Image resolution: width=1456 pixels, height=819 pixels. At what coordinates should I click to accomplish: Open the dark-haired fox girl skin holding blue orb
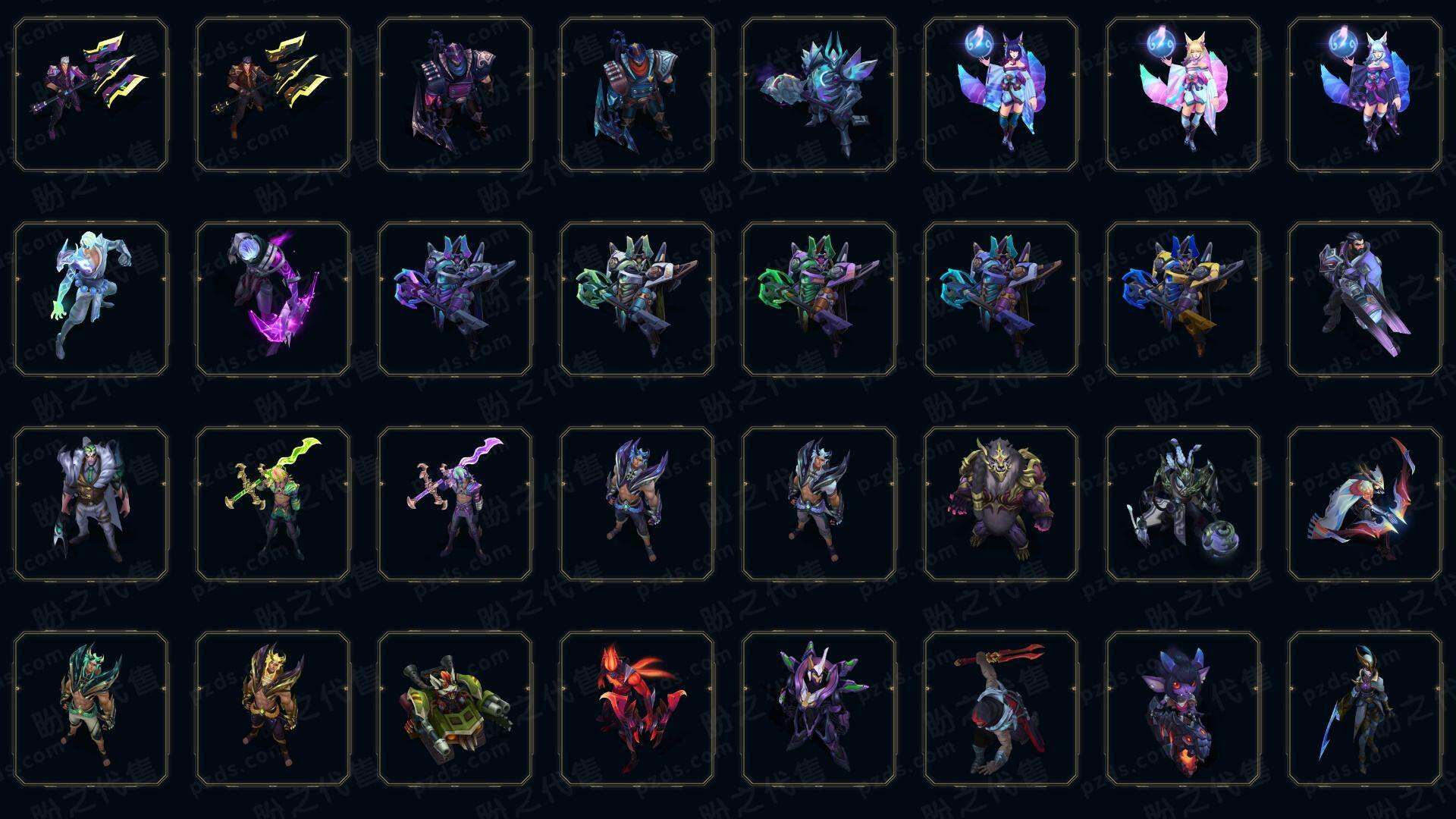tap(1001, 95)
